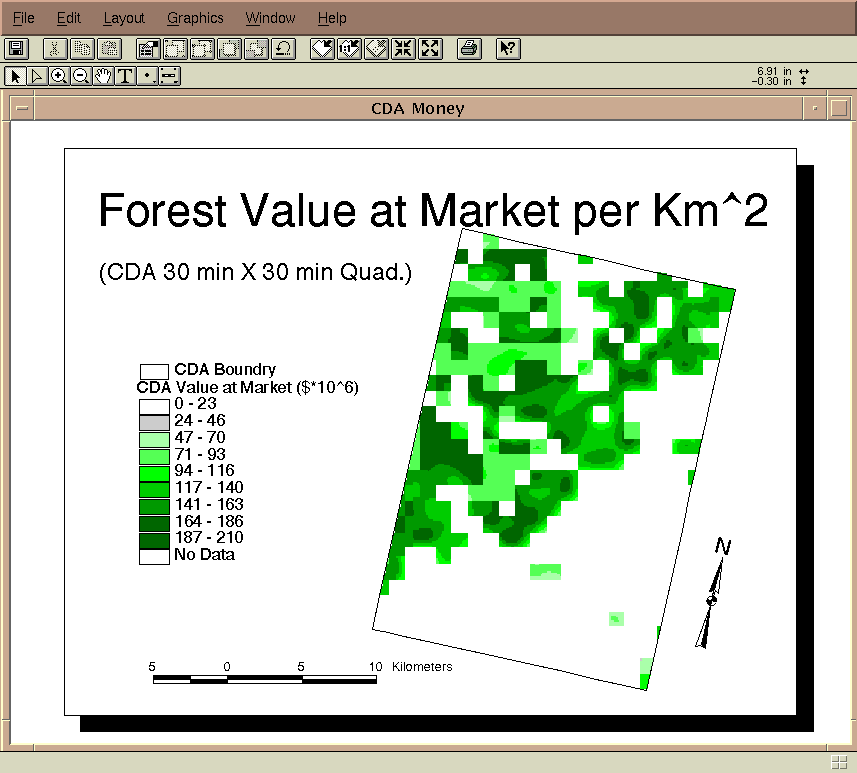This screenshot has width=857, height=773.
Task: Open the CDA Money window control menu
Action: pyautogui.click(x=21, y=108)
